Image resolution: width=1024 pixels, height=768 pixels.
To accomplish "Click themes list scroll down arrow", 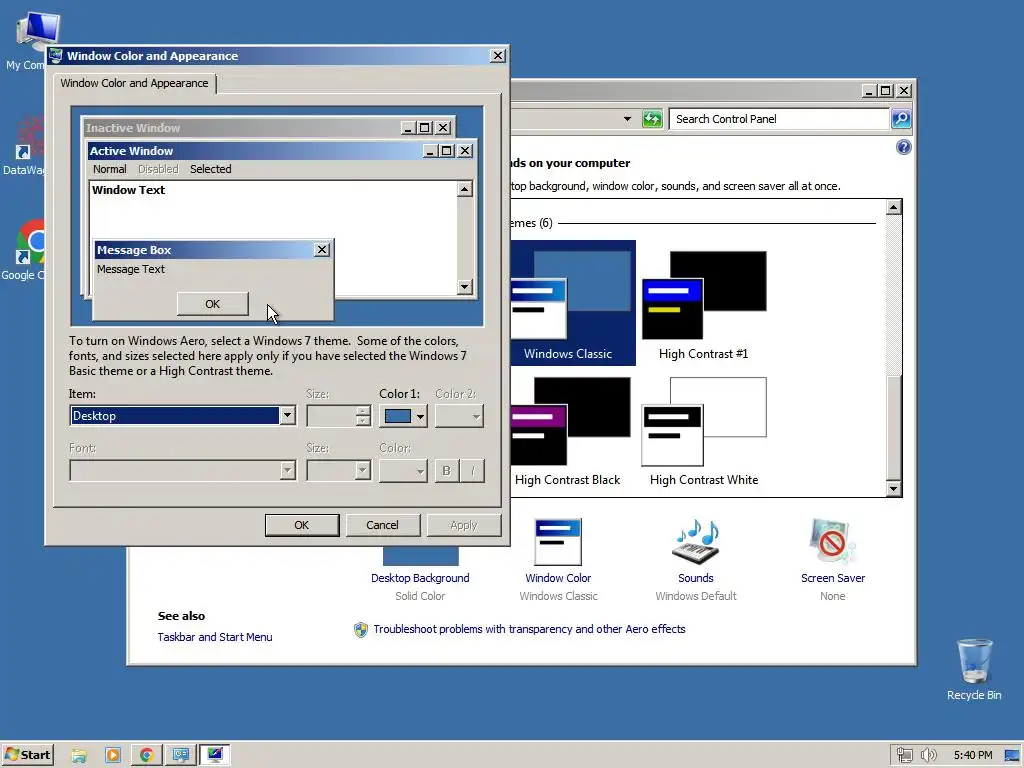I will click(893, 488).
